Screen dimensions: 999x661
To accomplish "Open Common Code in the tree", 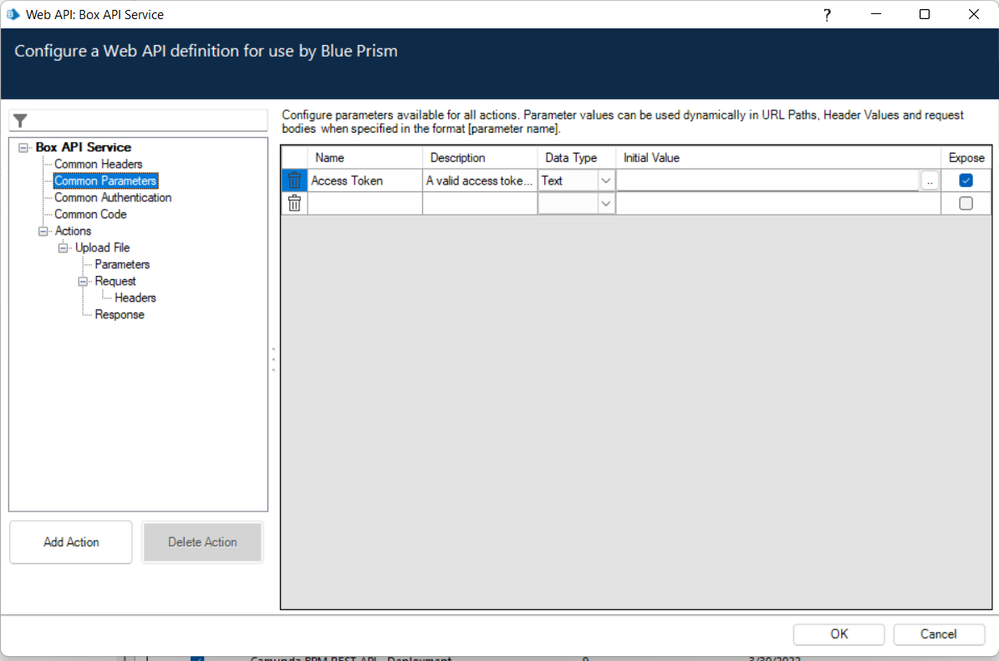I will (90, 214).
